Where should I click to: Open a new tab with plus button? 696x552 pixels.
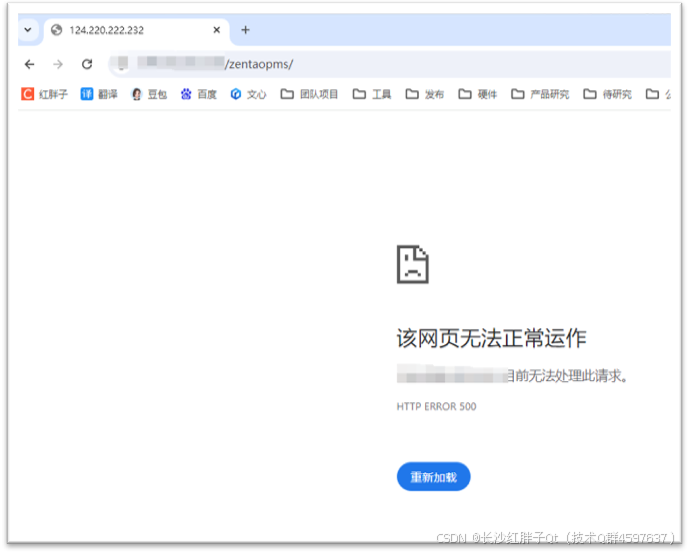pos(245,30)
